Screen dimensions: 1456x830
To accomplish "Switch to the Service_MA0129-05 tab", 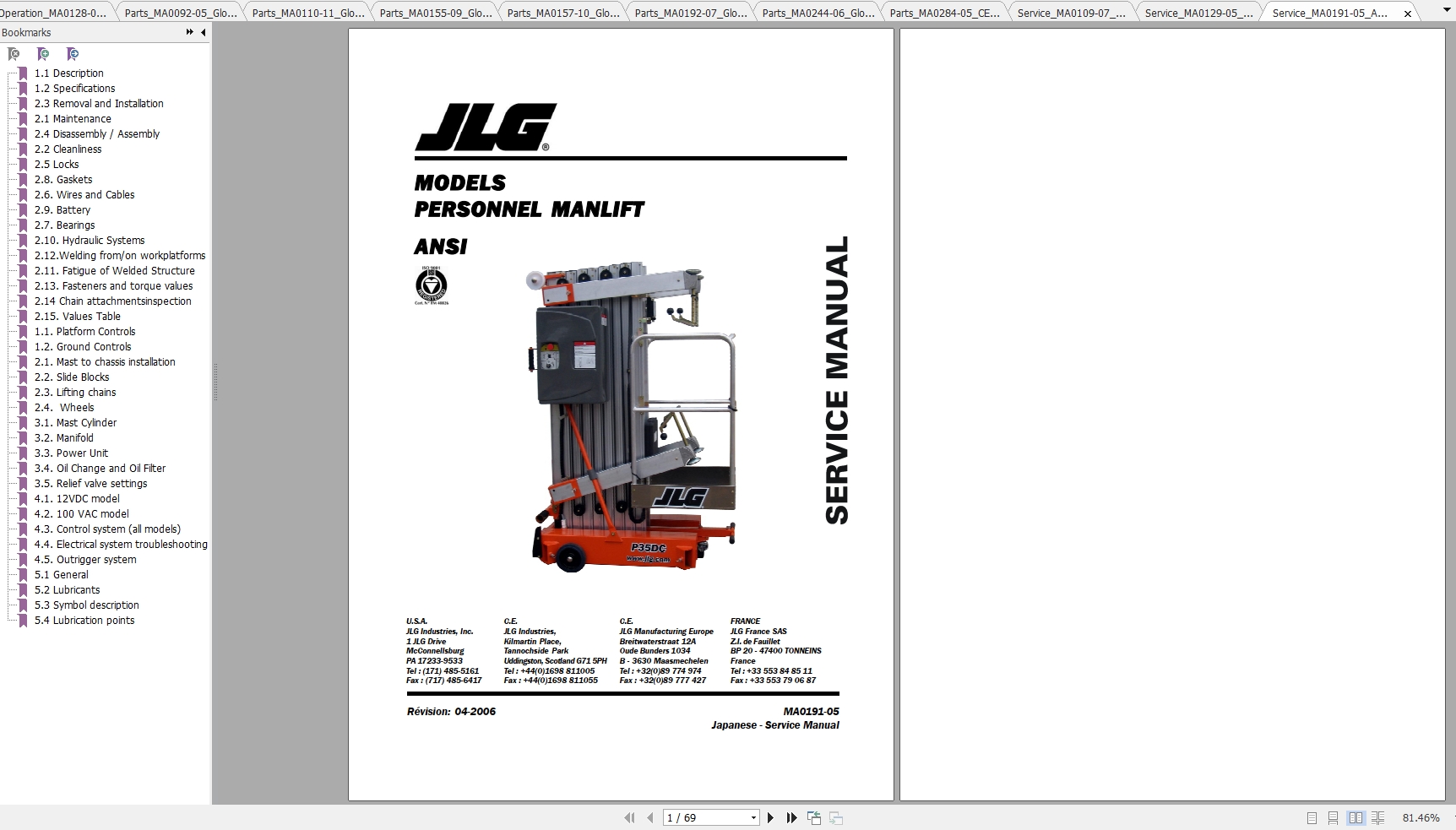I will [1199, 13].
